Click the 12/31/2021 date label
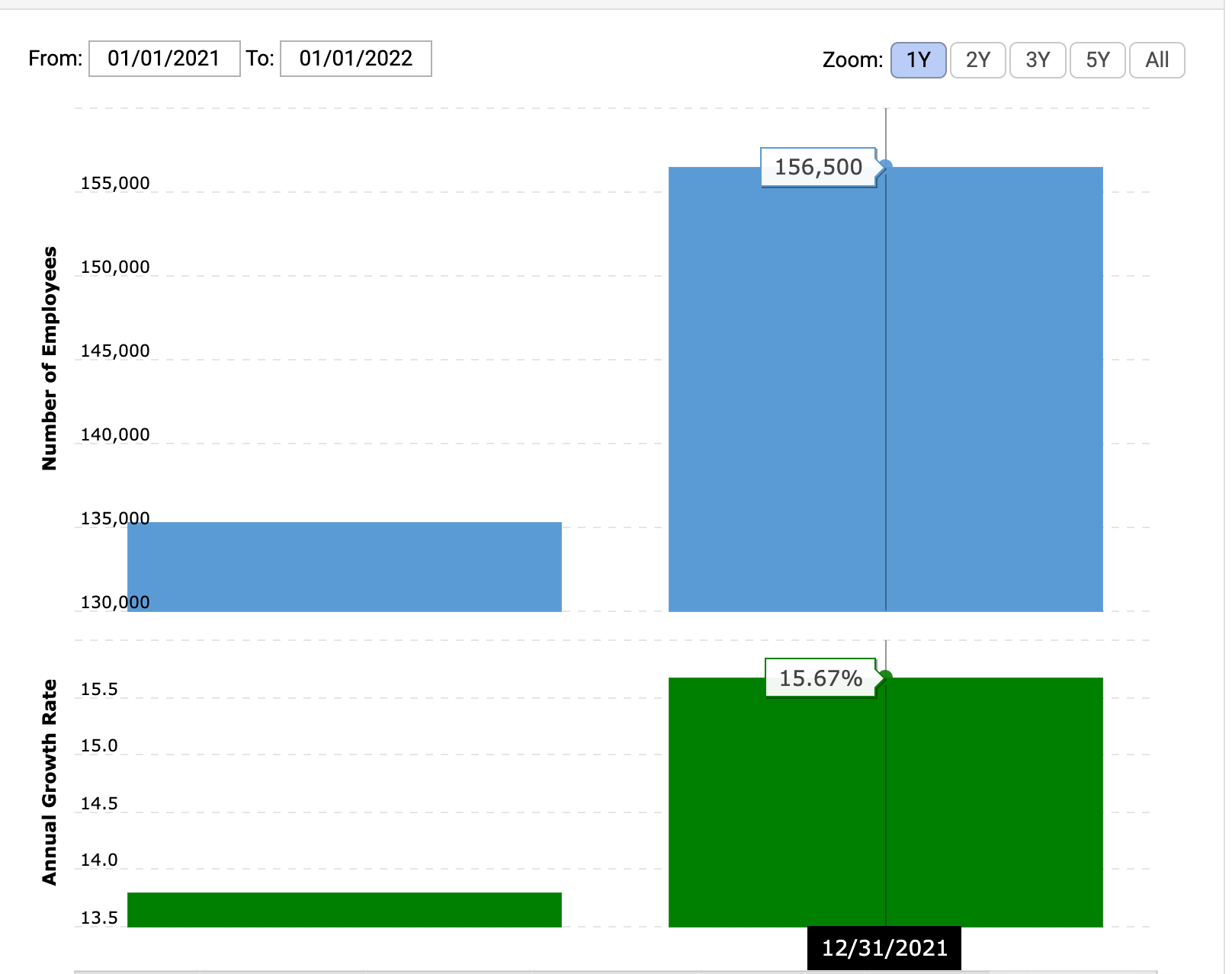The width and height of the screenshot is (1232, 974). pyautogui.click(x=884, y=948)
